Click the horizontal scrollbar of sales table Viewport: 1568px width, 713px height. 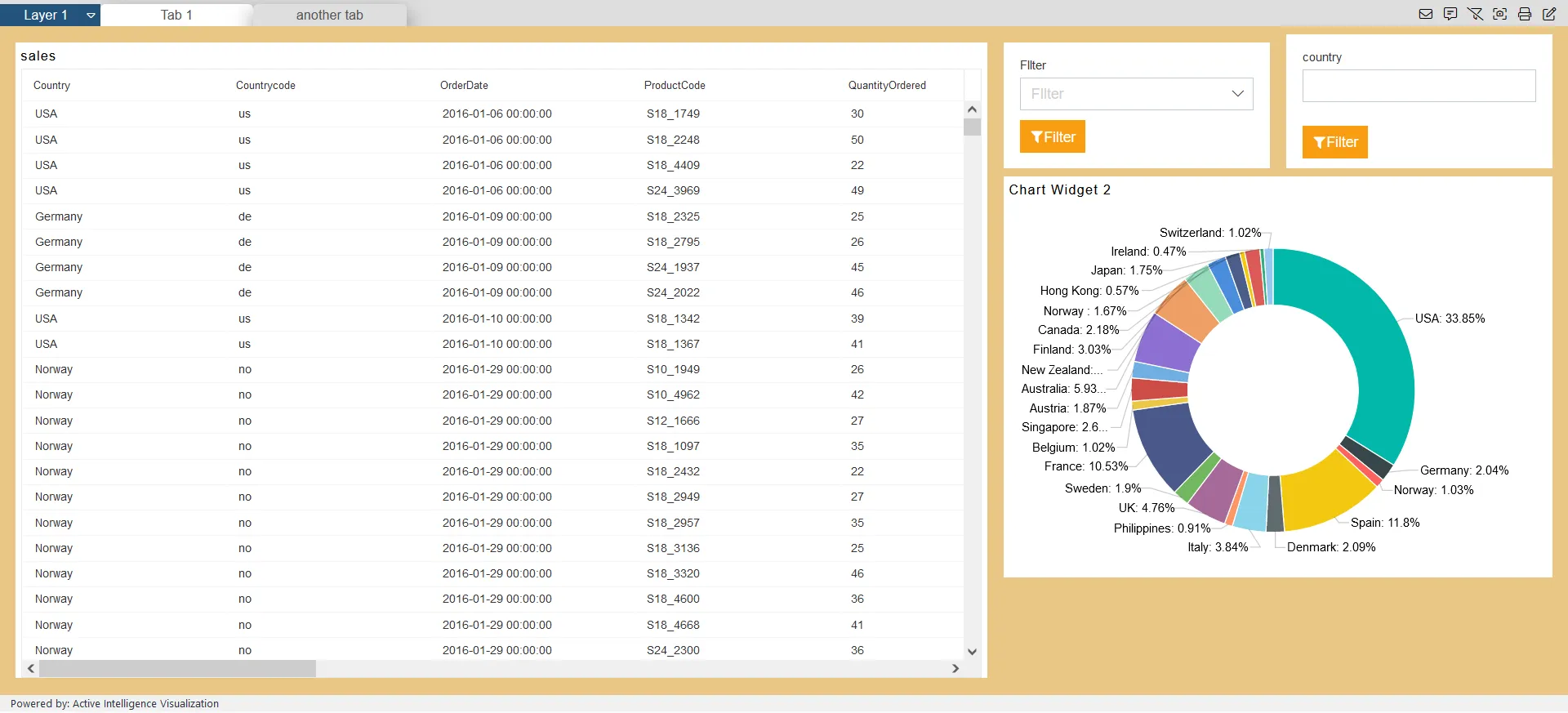(177, 669)
